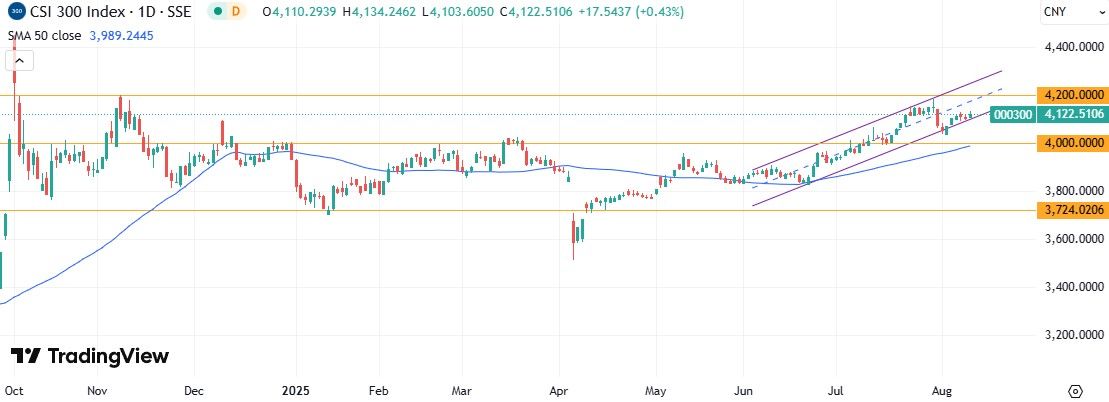Click the 3,724.0206 orange price label

[1071, 209]
